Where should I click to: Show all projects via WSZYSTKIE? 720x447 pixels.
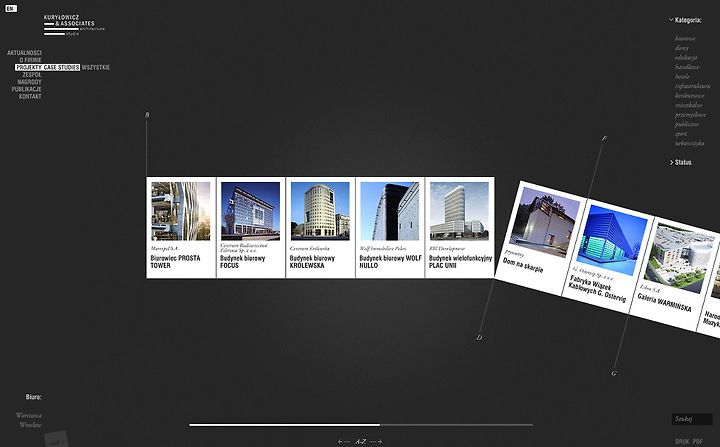coord(96,68)
